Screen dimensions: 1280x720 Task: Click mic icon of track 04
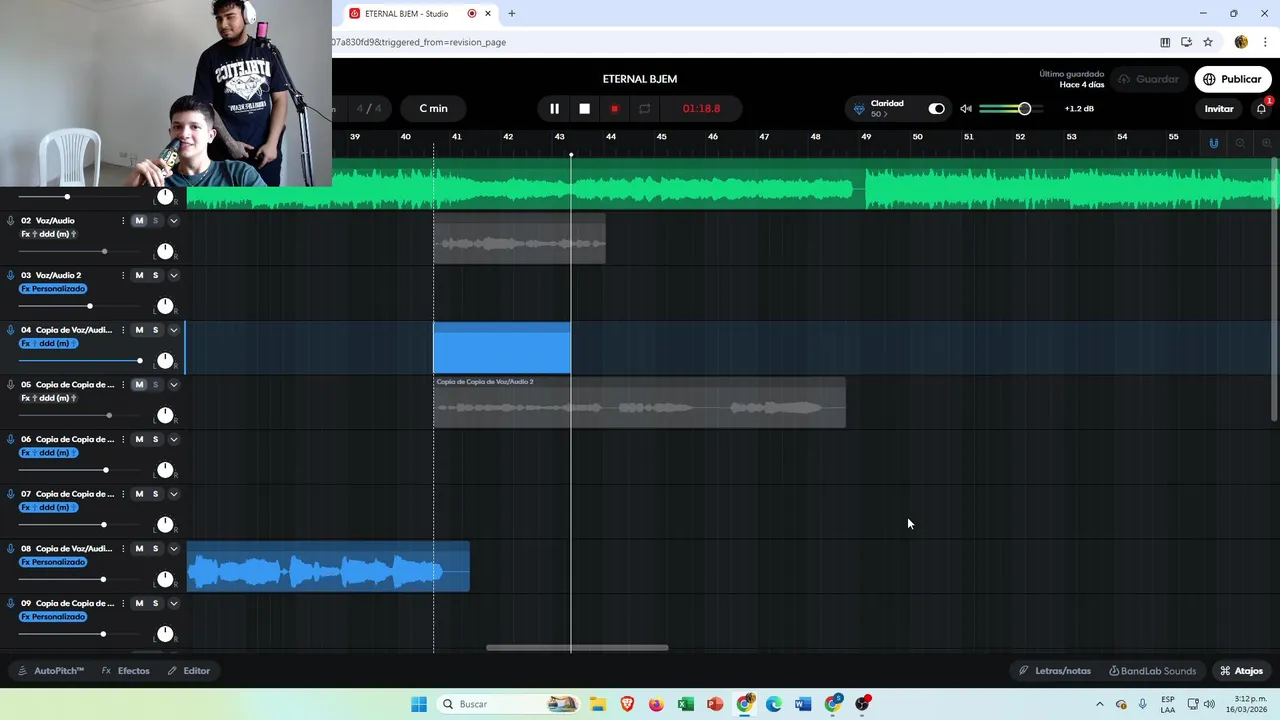coord(11,330)
